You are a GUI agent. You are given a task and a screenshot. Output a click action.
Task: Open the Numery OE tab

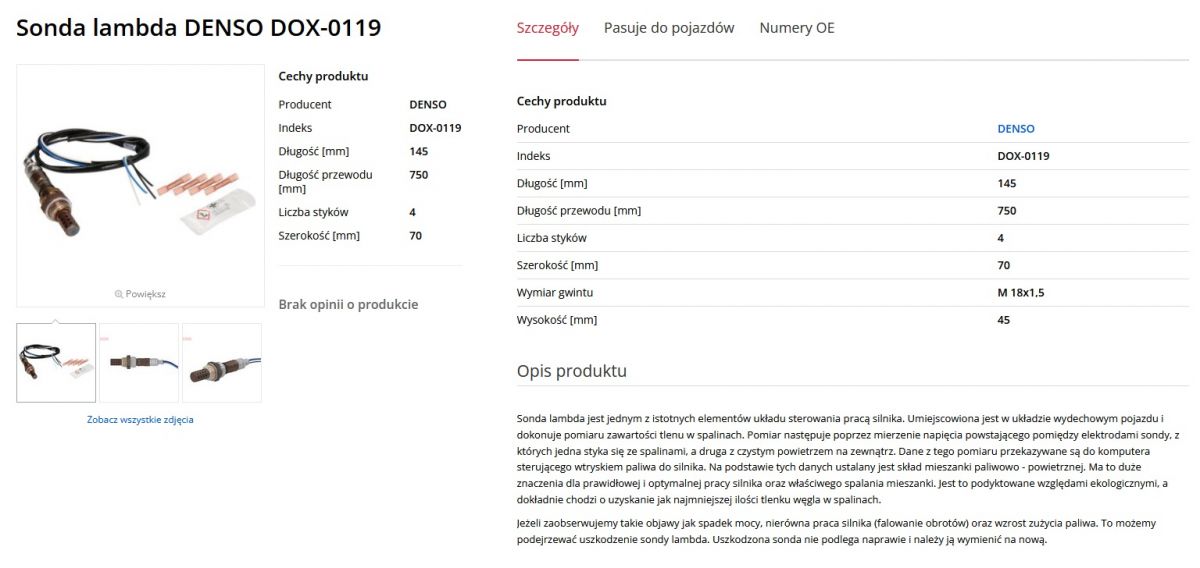point(797,28)
